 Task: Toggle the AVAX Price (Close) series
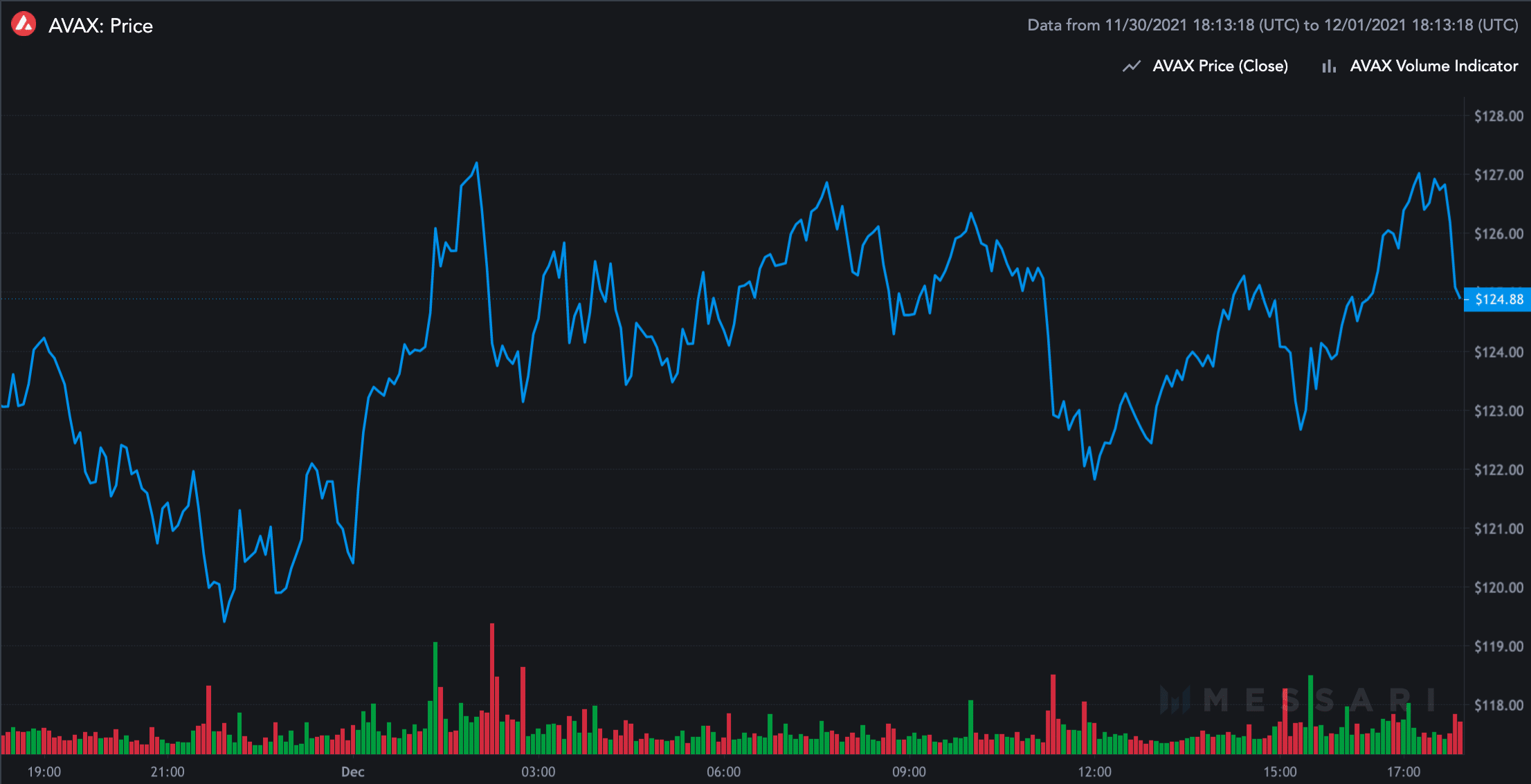tap(1220, 66)
